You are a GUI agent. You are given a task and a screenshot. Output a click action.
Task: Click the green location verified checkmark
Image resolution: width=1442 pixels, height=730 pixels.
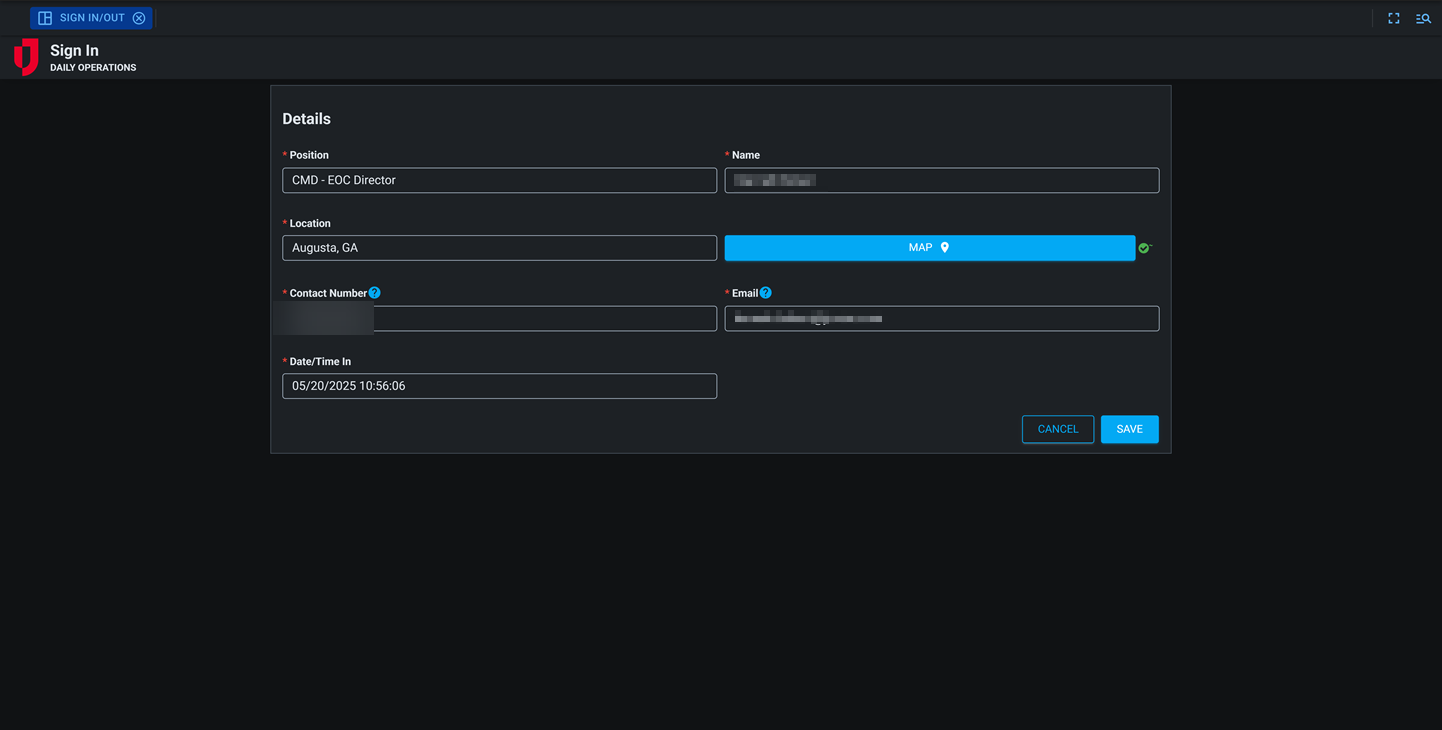click(1144, 247)
